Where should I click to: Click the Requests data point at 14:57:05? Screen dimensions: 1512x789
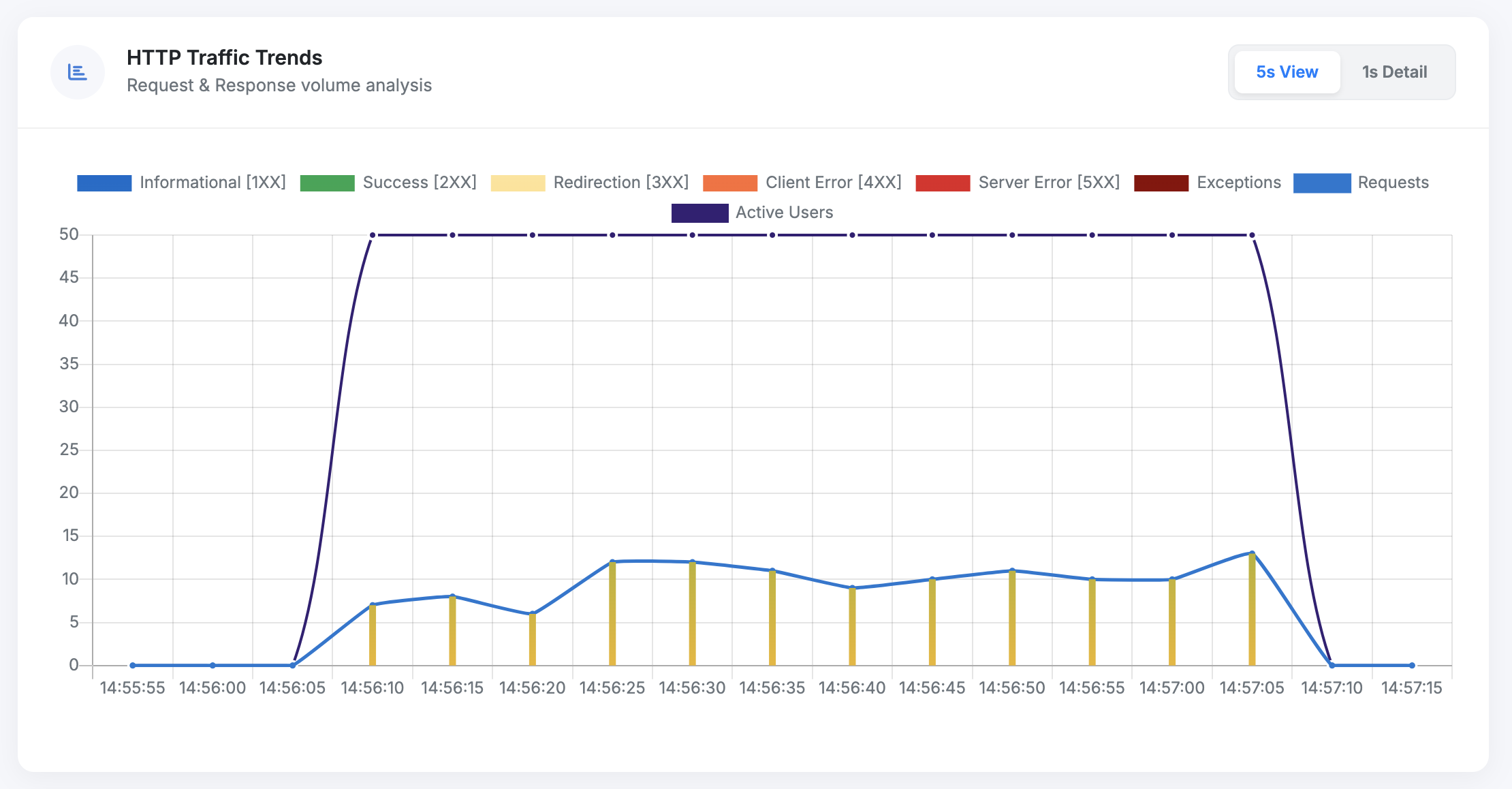(1252, 553)
